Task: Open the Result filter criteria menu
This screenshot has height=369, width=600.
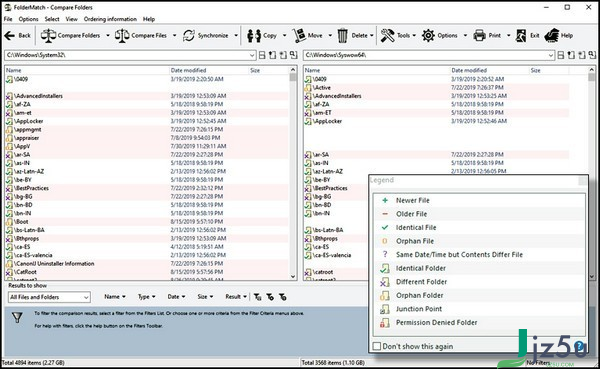Action: coord(236,297)
